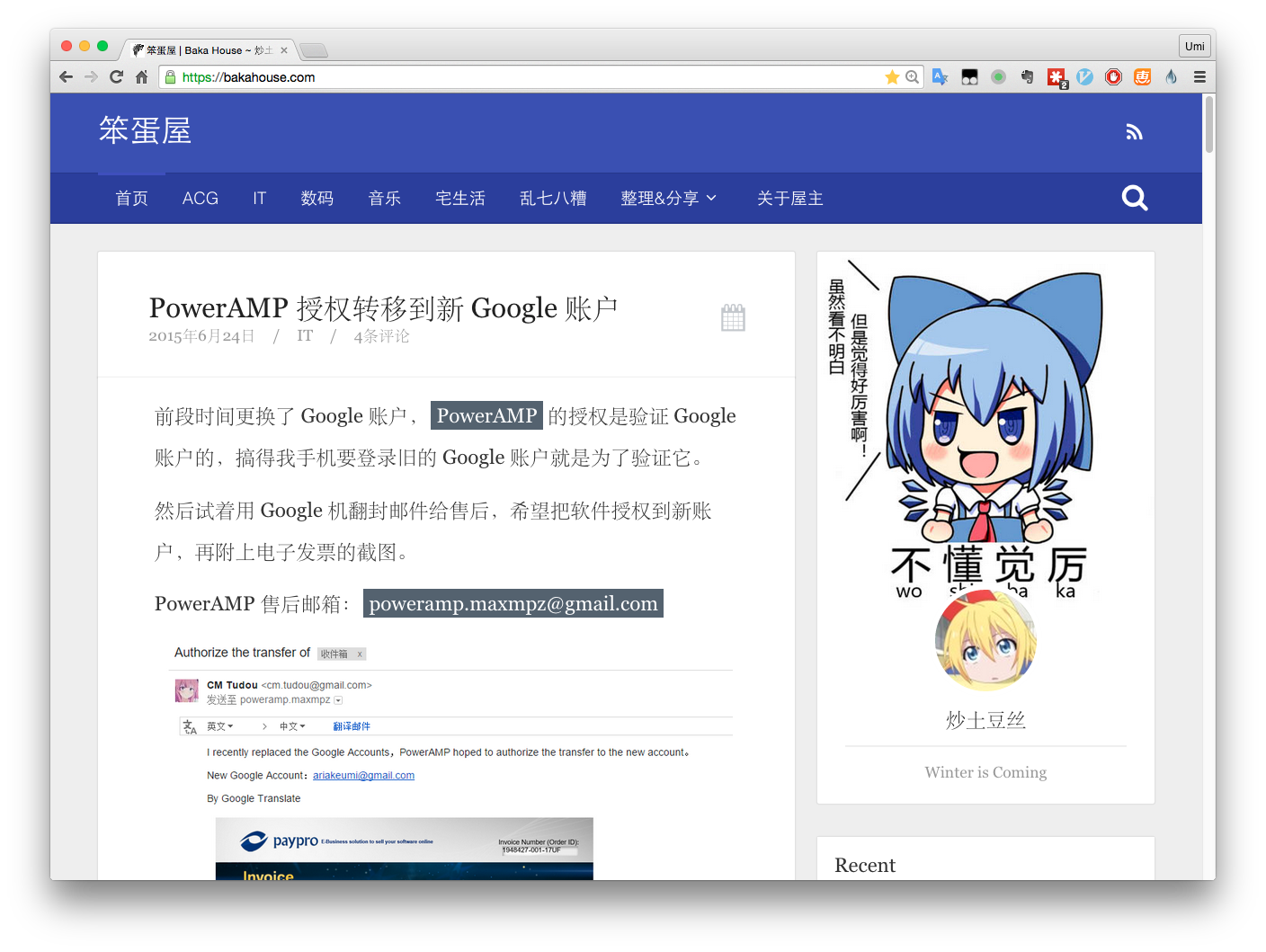Click the 4条评论 comments link
Screen dimensions: 1266x952
coord(381,336)
